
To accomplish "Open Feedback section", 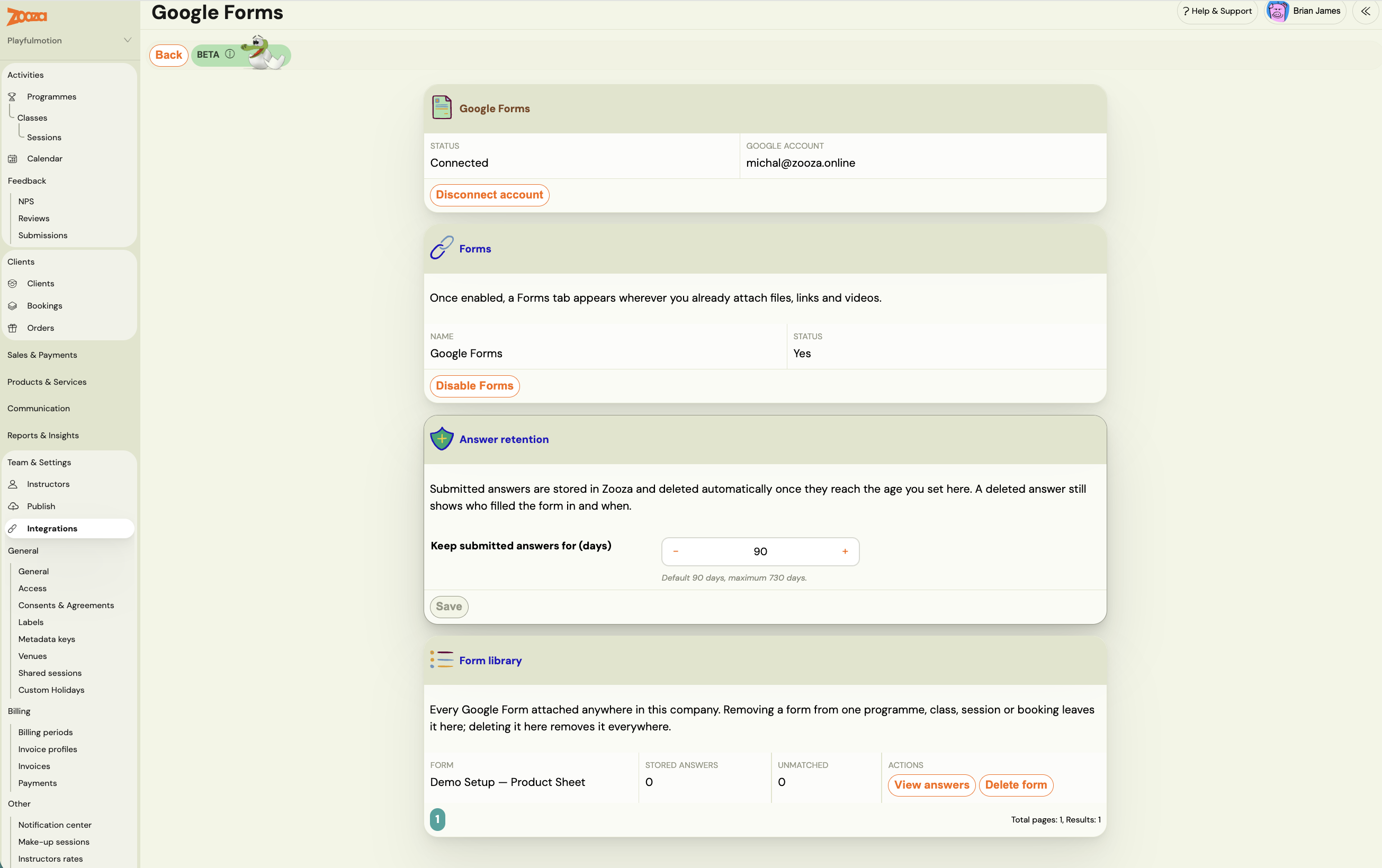I will tap(27, 180).
